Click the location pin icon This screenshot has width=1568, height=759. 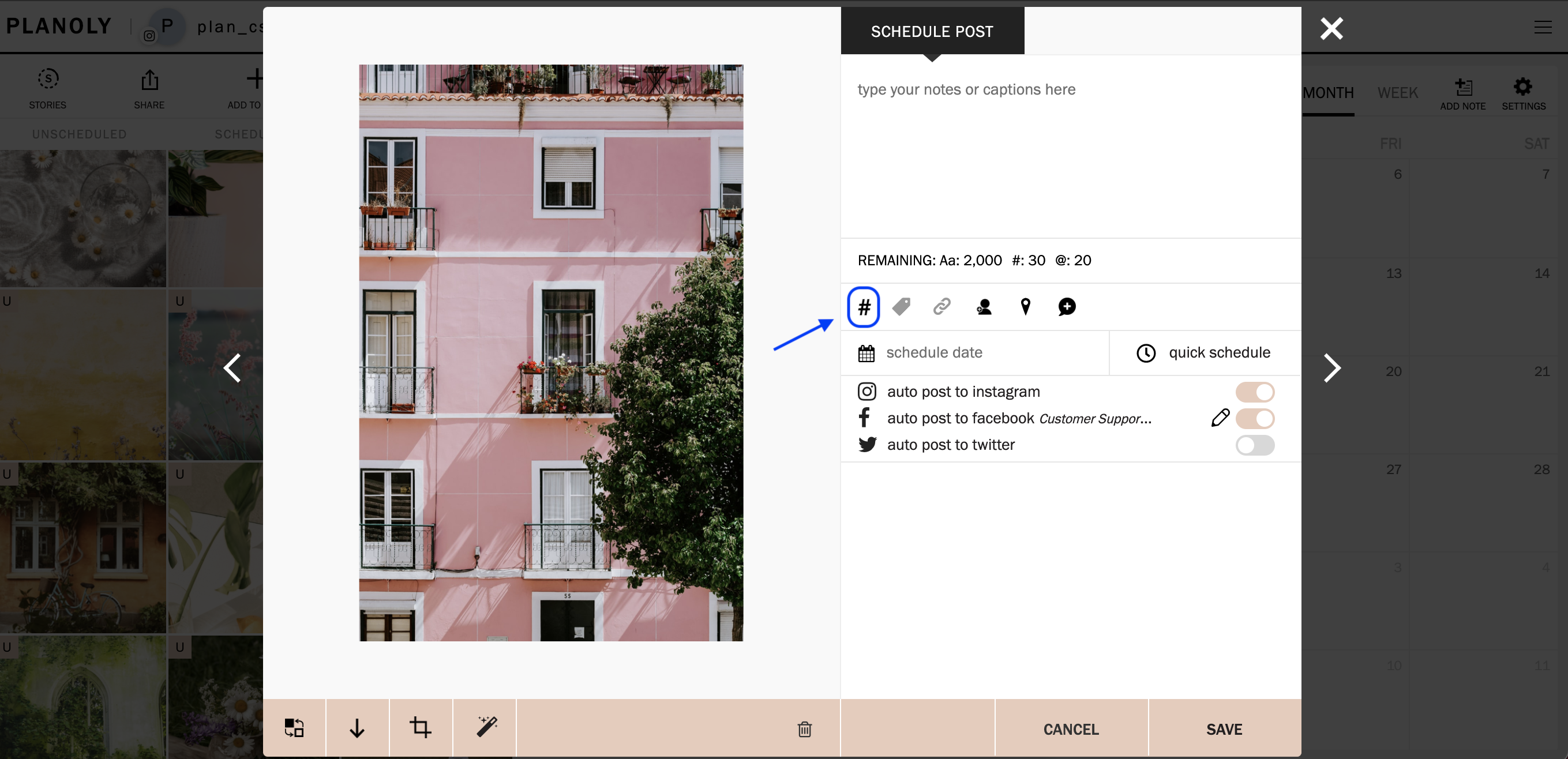pyautogui.click(x=1026, y=307)
